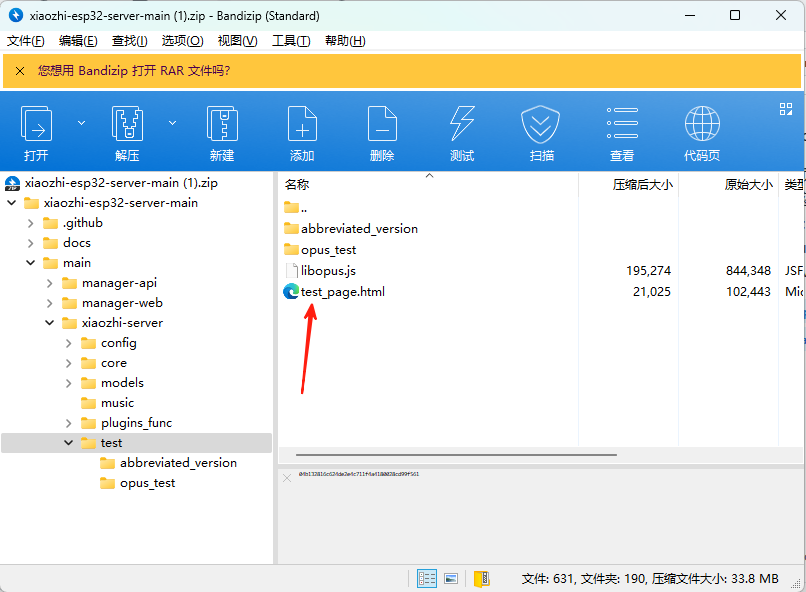Screen dimensions: 806x592
Task: Collapse the main folder
Action: [x=30, y=263]
